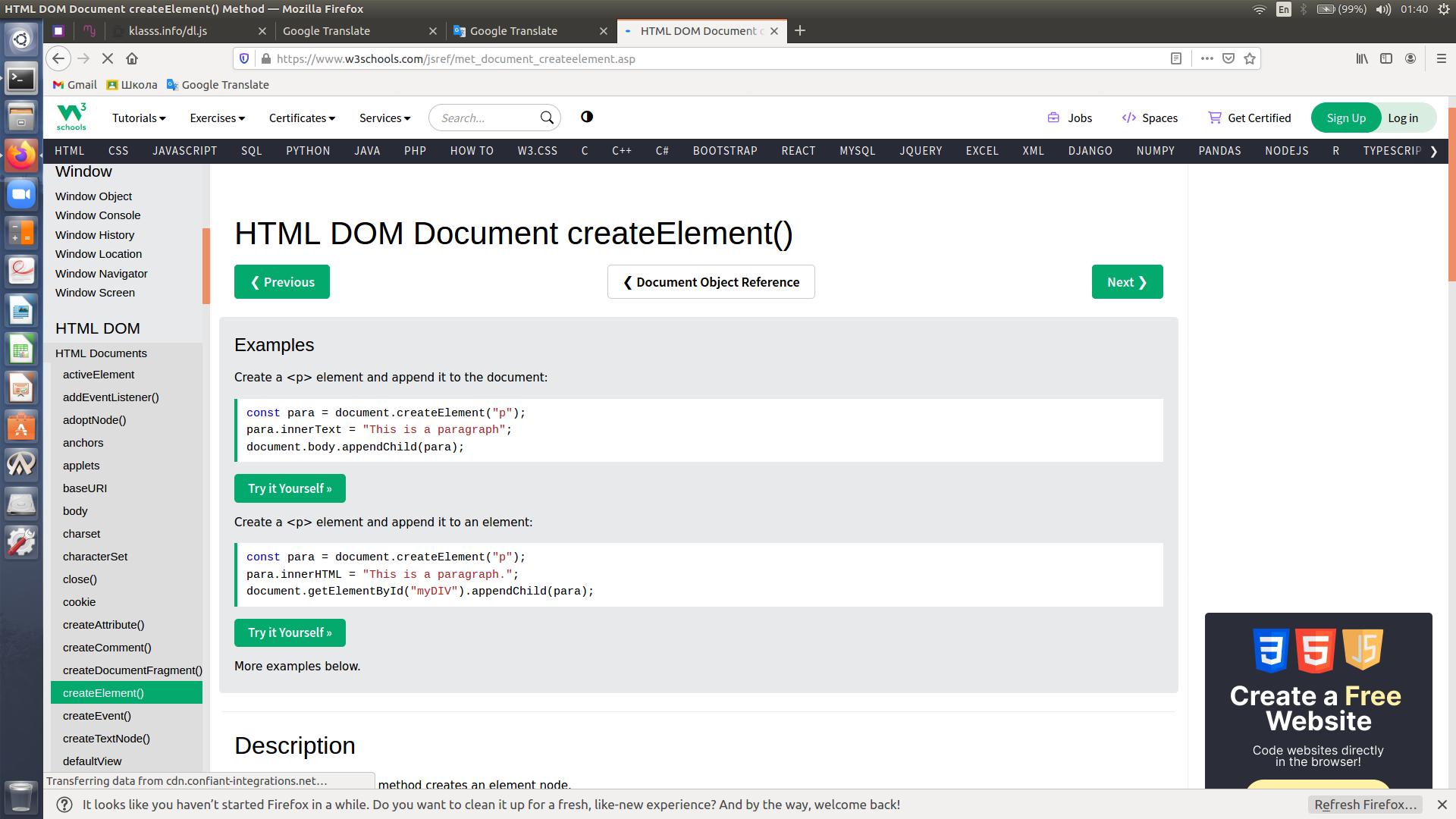Screen dimensions: 1456x819
Task: Toggle Firefox reader view icon
Action: [x=1176, y=58]
